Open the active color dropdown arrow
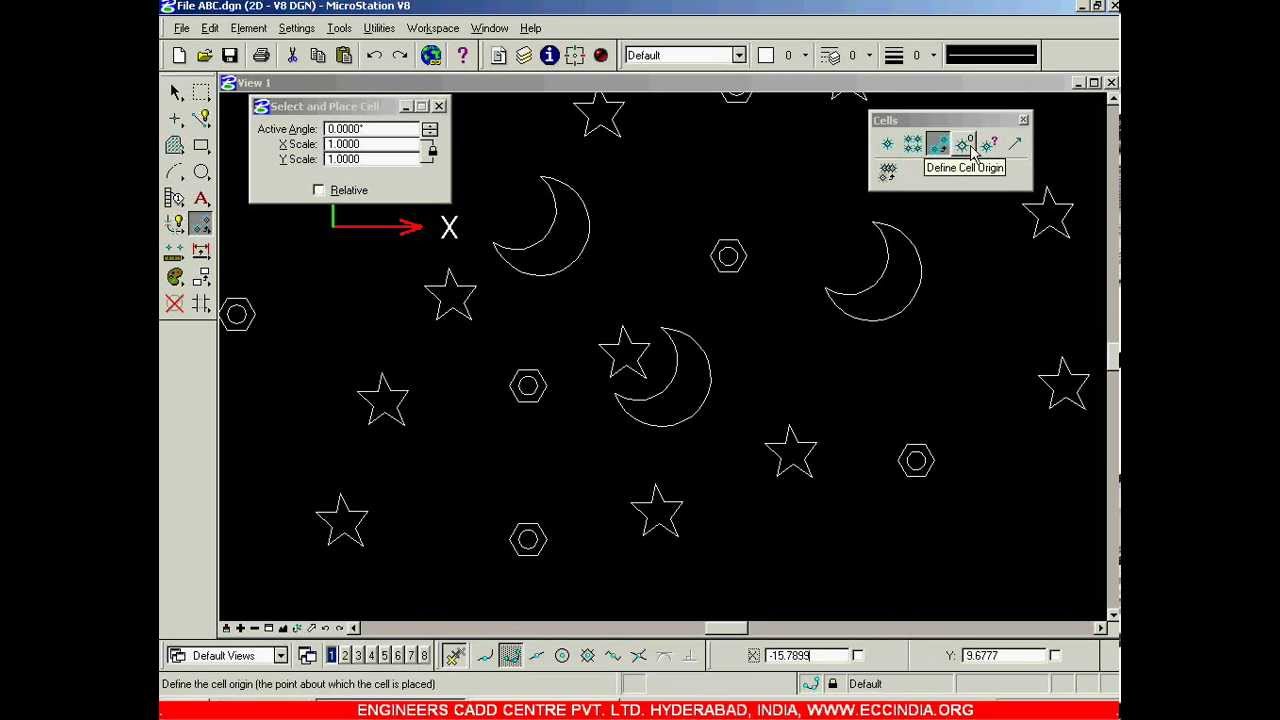 806,55
